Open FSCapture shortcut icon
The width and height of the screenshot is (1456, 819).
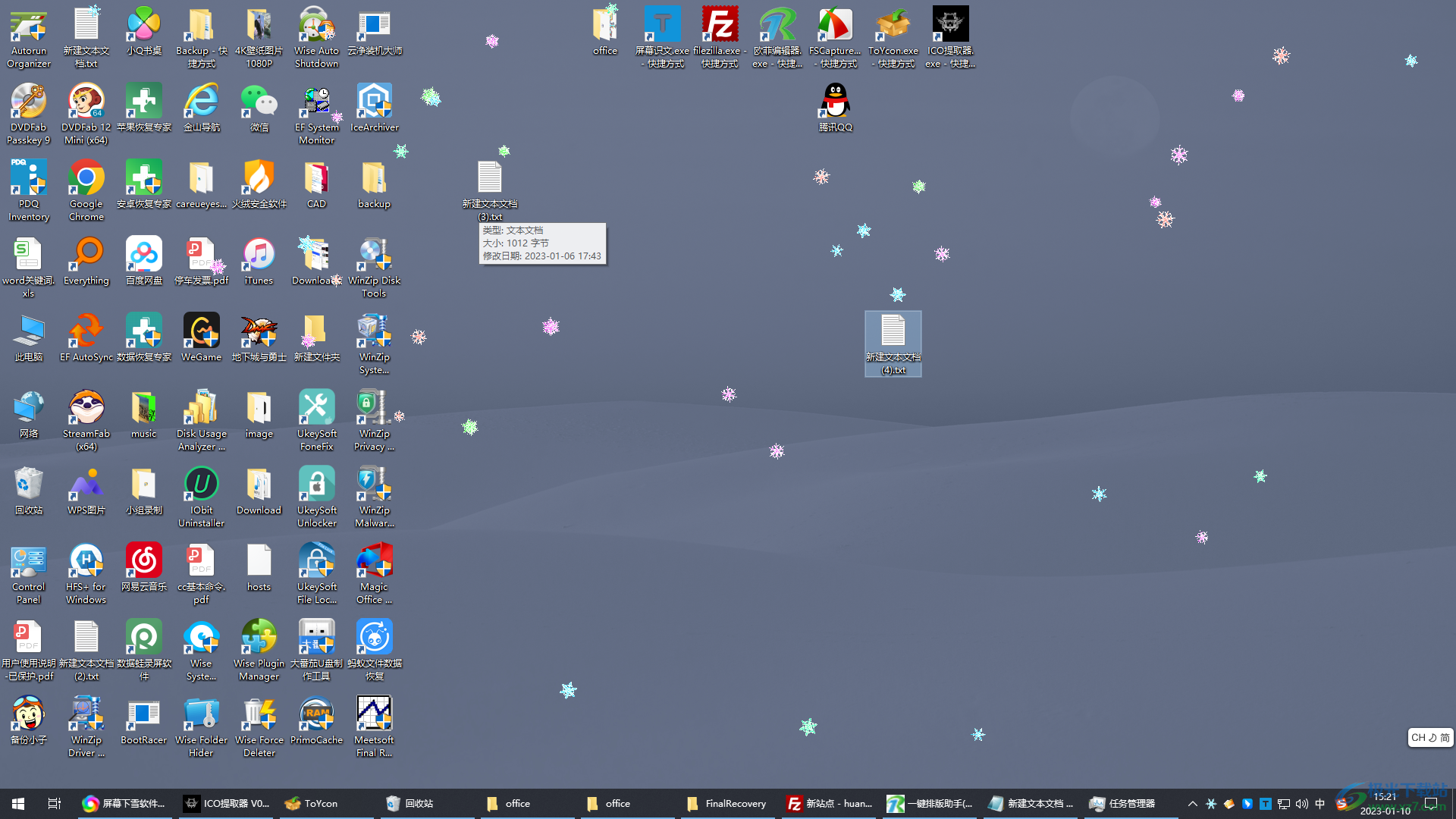(835, 38)
